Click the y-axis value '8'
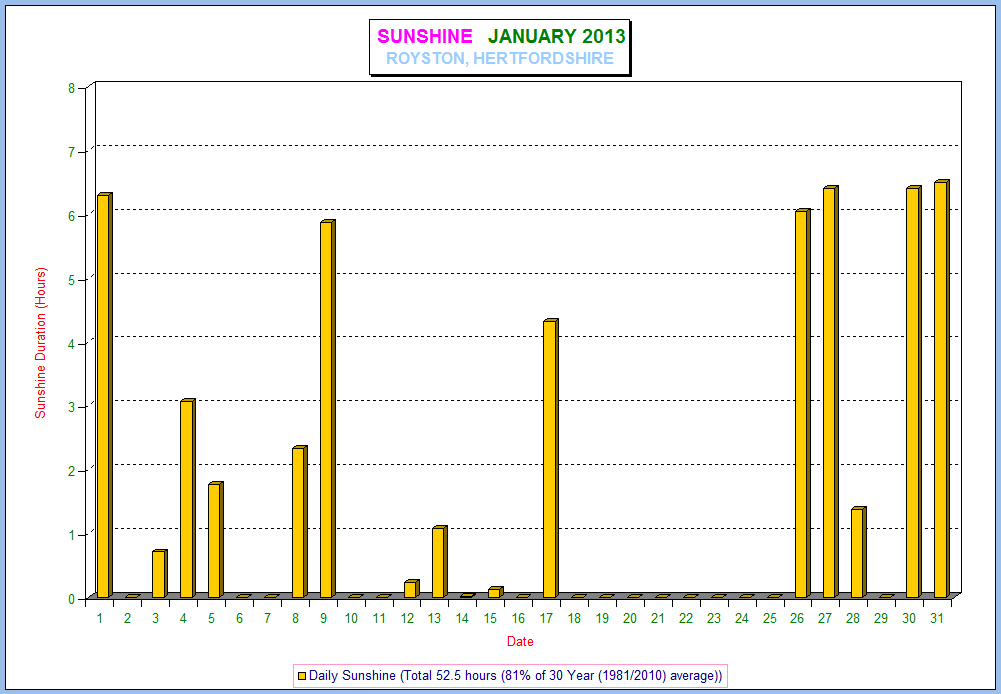1001x694 pixels. (x=72, y=88)
